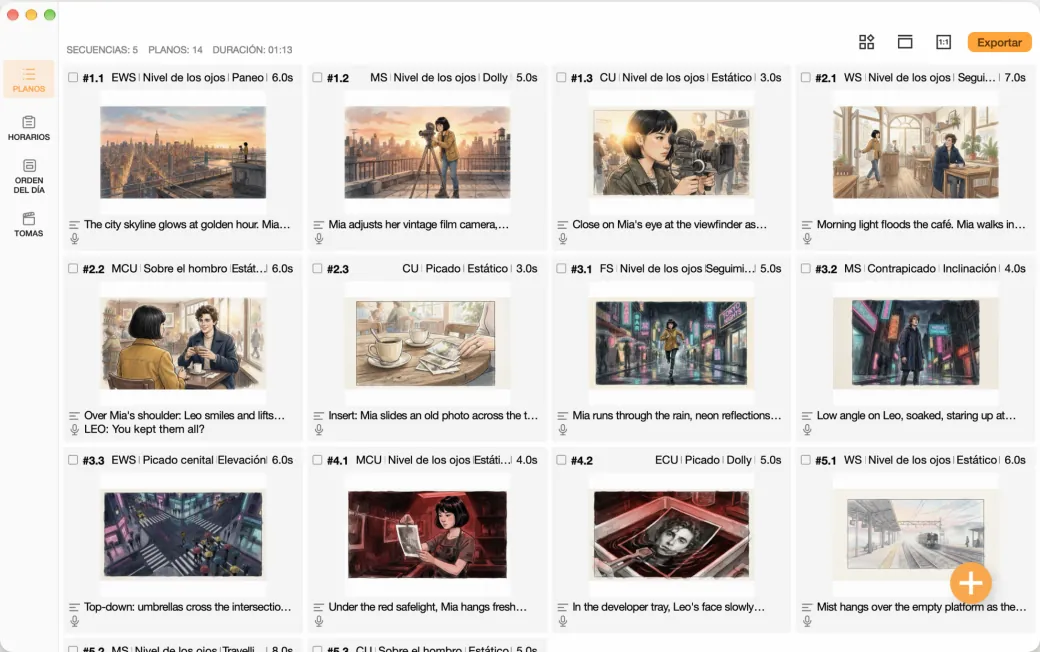
Task: Click 'DURACIÓN: 01:13' summary text
Action: pos(252,50)
